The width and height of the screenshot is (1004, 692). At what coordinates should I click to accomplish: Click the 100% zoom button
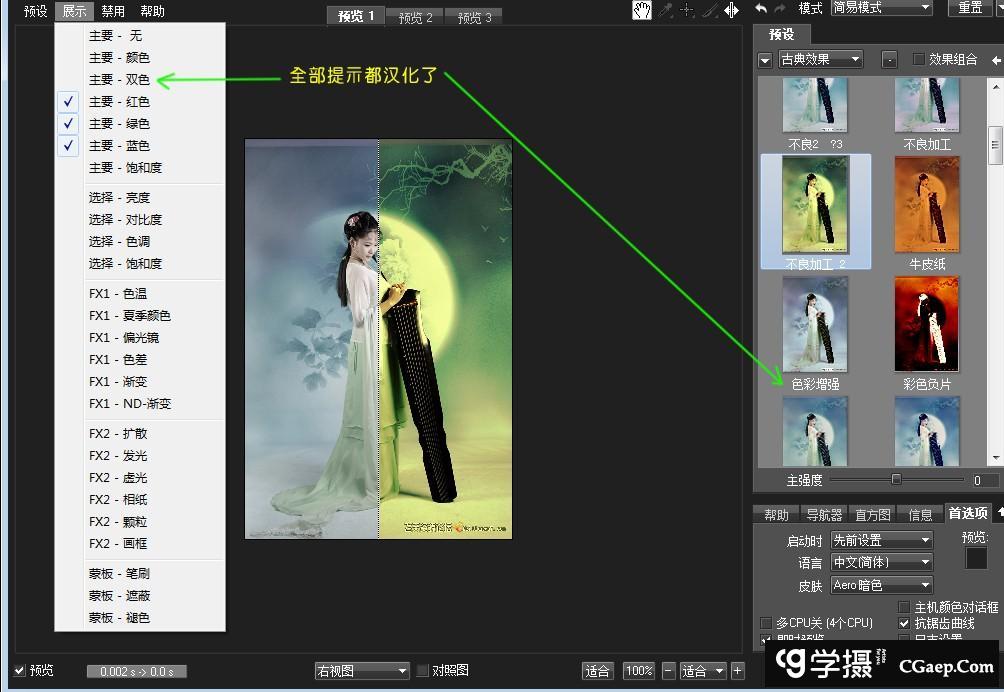[638, 671]
